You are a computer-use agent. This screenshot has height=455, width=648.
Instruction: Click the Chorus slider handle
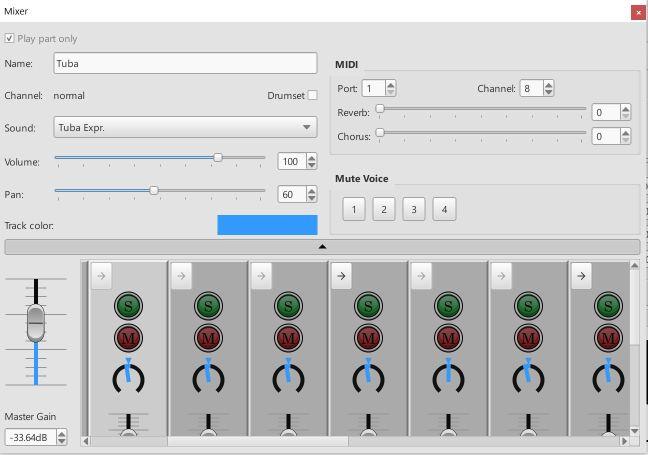(x=380, y=133)
